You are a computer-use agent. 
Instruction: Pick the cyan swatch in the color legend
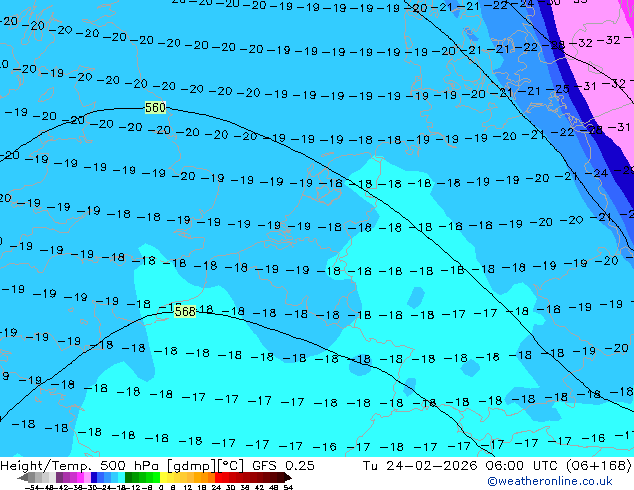click(x=121, y=477)
